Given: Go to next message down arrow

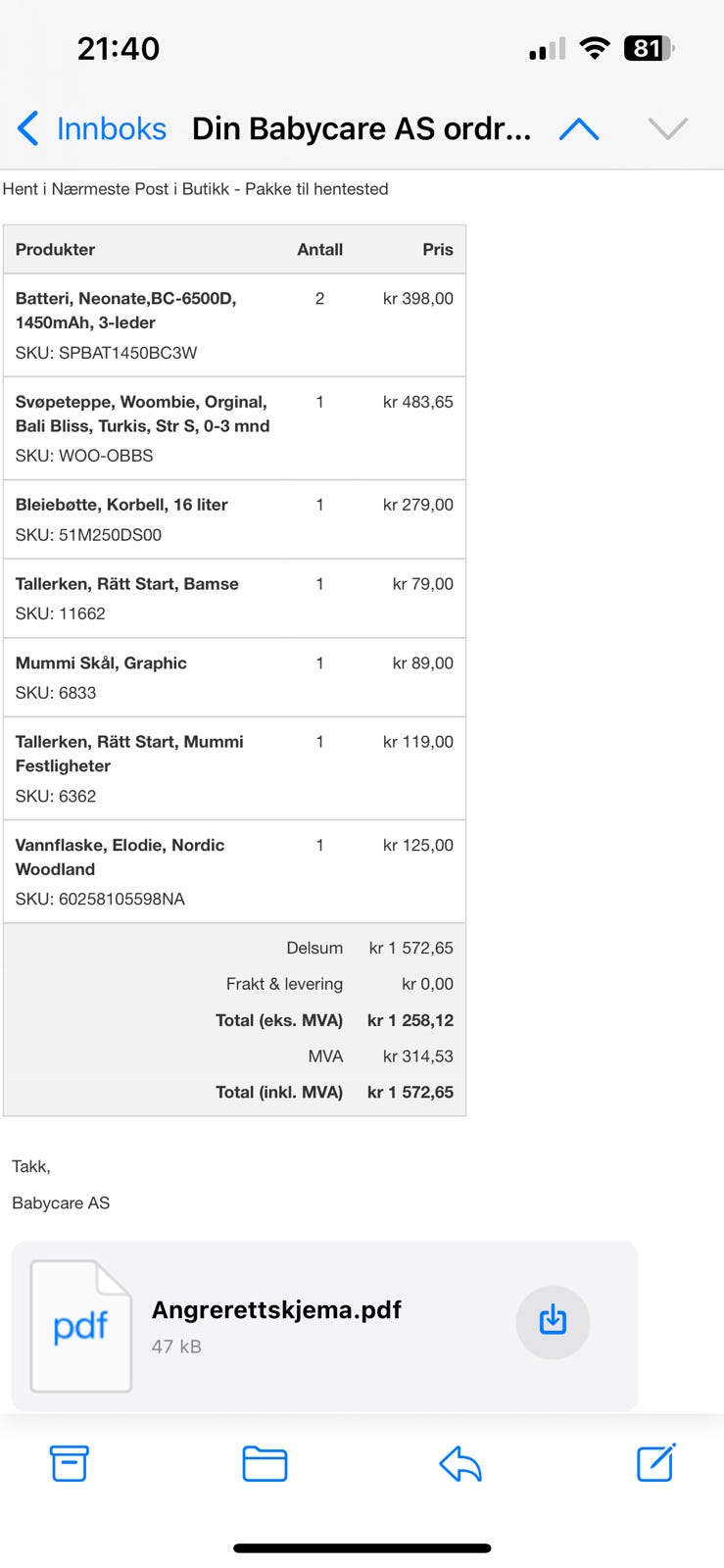Looking at the screenshot, I should (x=668, y=128).
